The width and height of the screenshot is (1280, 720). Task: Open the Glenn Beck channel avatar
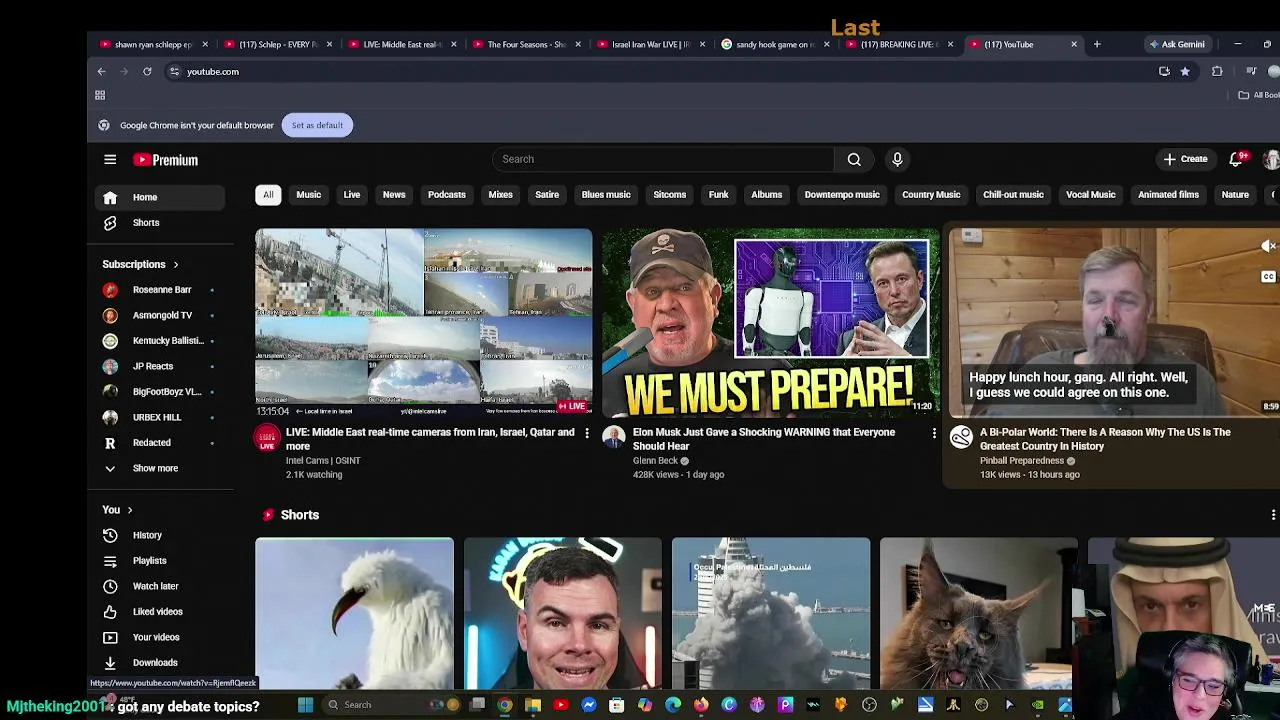tap(614, 438)
